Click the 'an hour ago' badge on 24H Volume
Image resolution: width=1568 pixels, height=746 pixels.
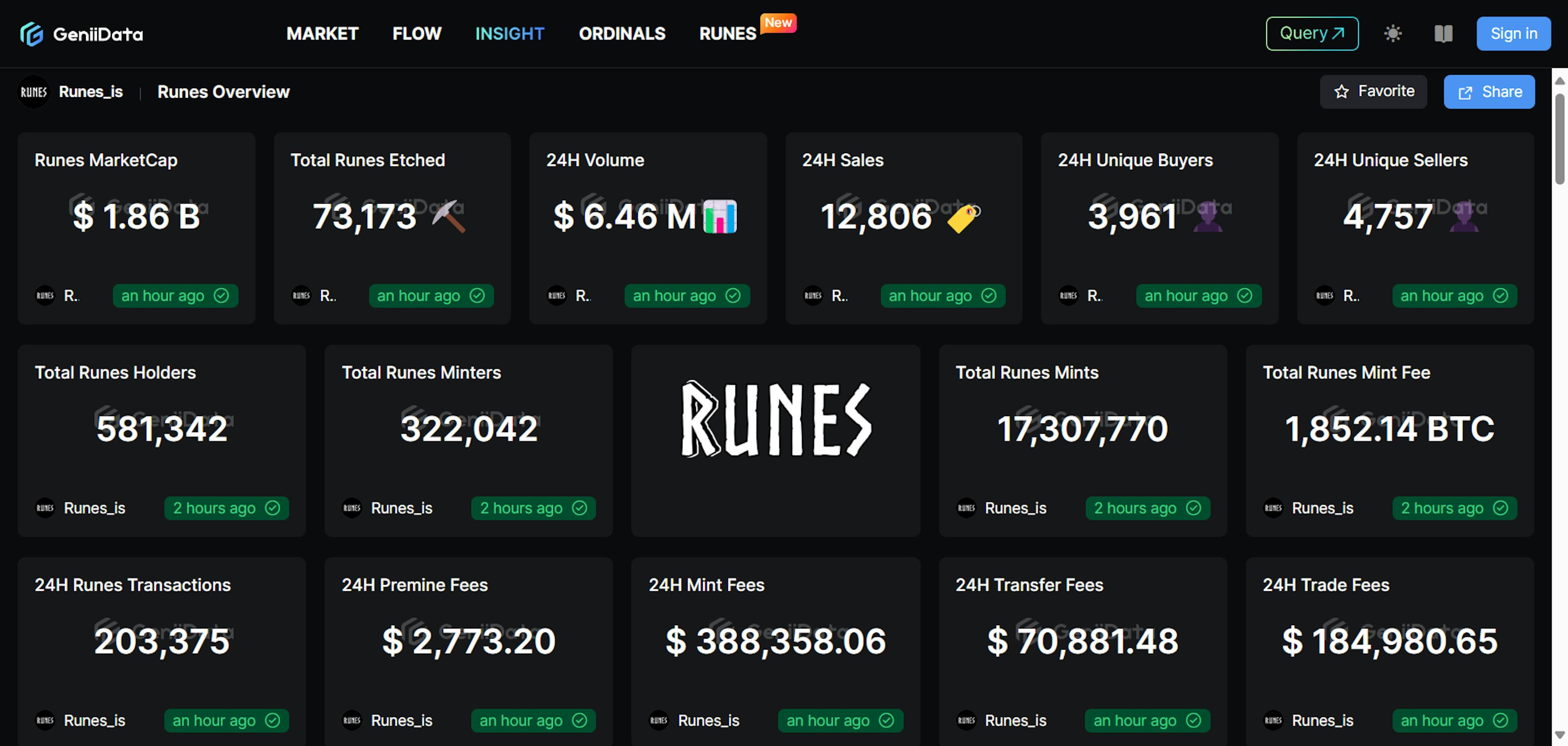686,296
